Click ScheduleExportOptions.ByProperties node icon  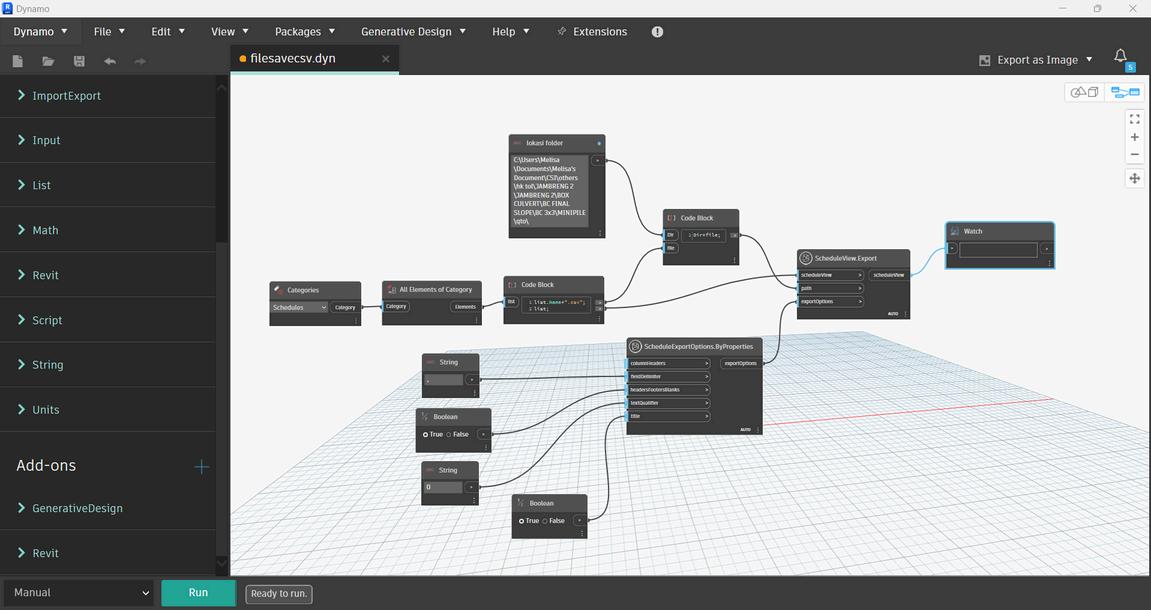coord(635,346)
